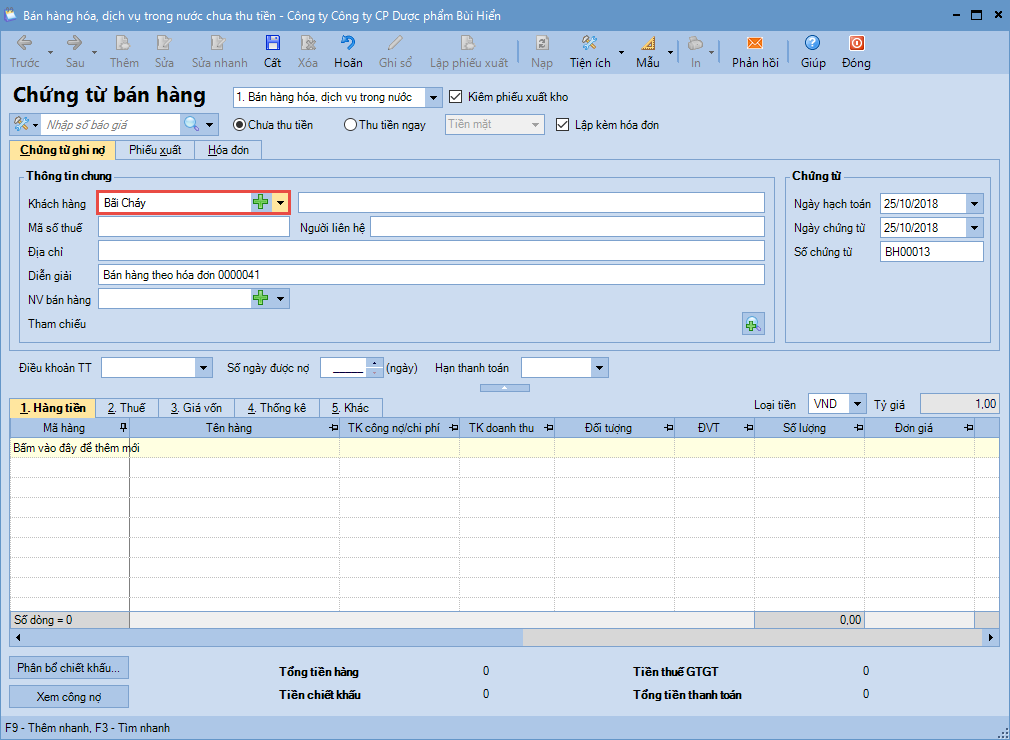Open the Giá vốn tab

pyautogui.click(x=196, y=408)
